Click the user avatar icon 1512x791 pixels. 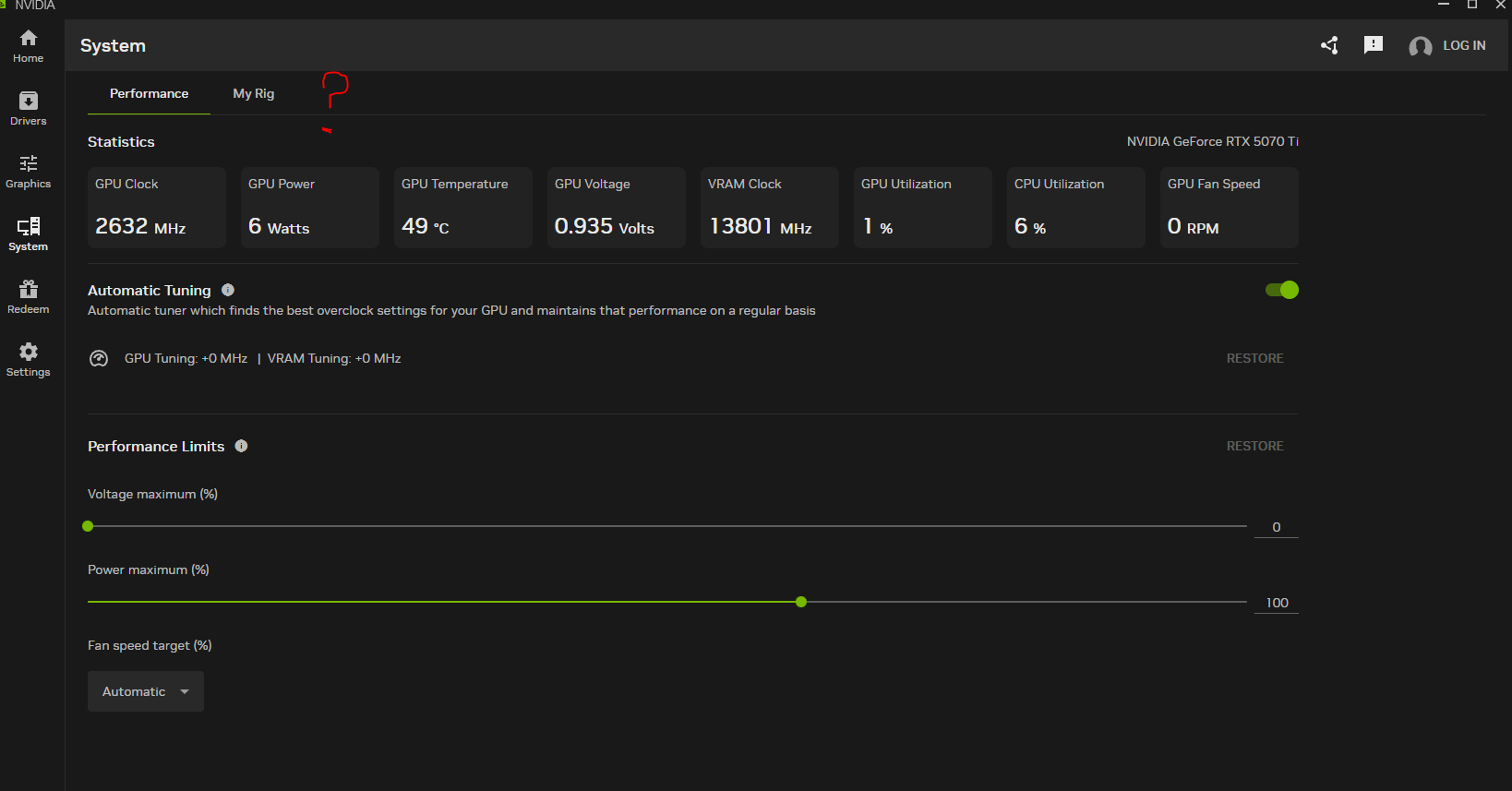1421,46
